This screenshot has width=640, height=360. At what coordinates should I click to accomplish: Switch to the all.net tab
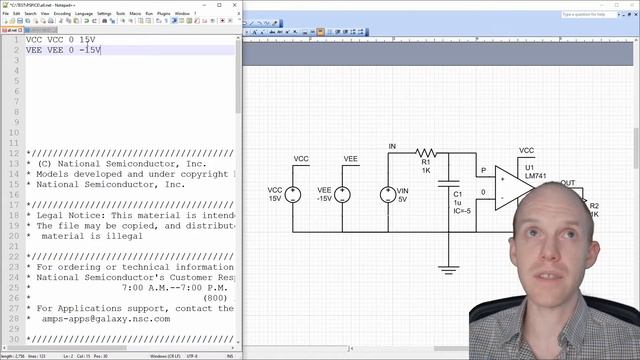11,30
